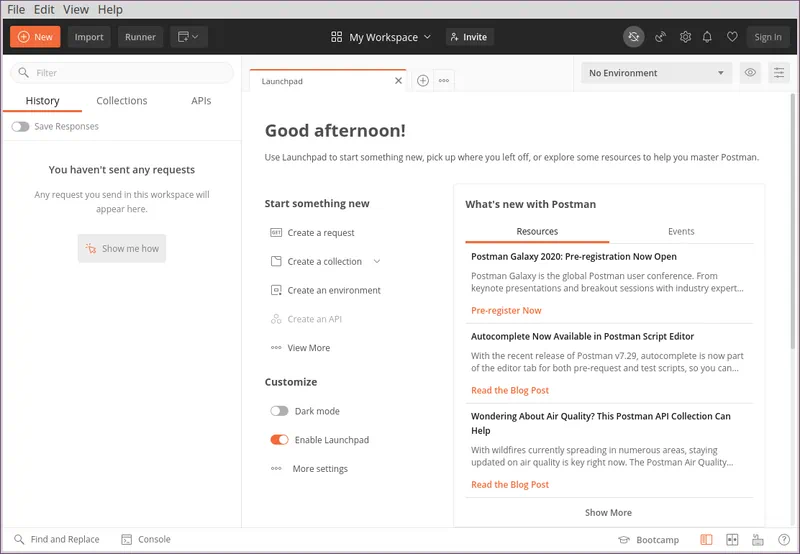Click the plus icon to open new tab
Viewport: 800px width, 554px height.
click(x=423, y=81)
